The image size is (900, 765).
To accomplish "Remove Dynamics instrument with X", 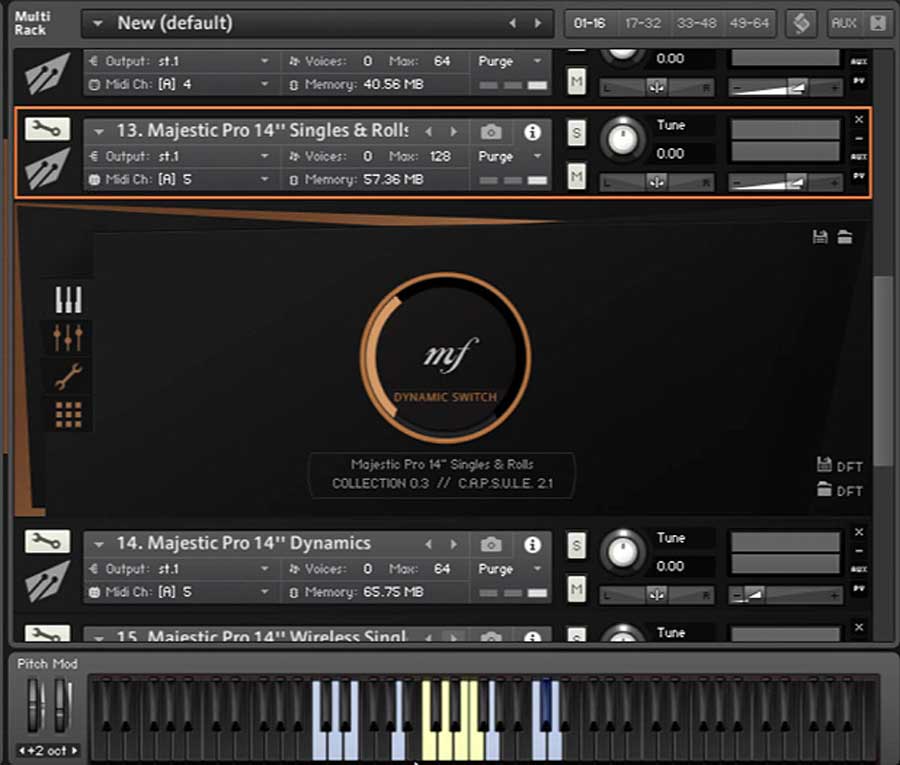I will (x=859, y=532).
